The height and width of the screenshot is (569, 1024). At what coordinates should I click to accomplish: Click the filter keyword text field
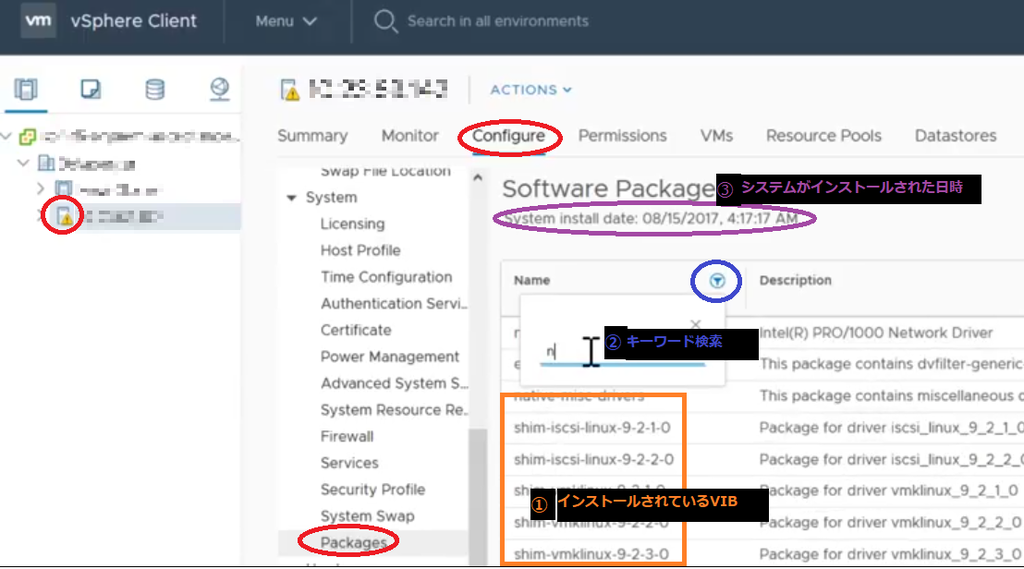(622, 353)
